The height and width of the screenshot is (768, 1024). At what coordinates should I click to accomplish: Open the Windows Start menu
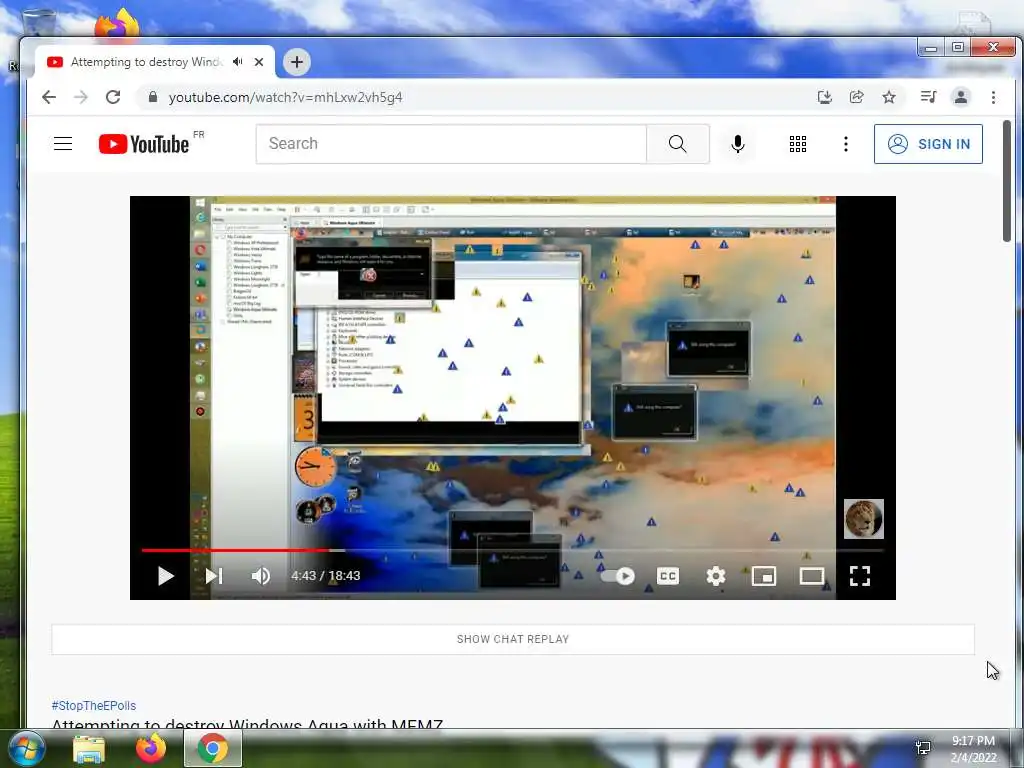(x=26, y=748)
